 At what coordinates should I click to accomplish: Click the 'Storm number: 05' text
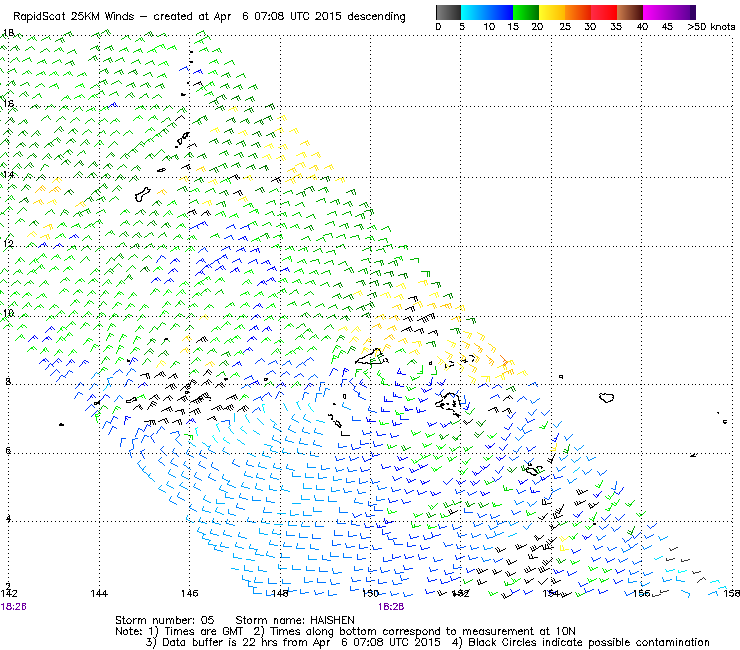point(165,620)
